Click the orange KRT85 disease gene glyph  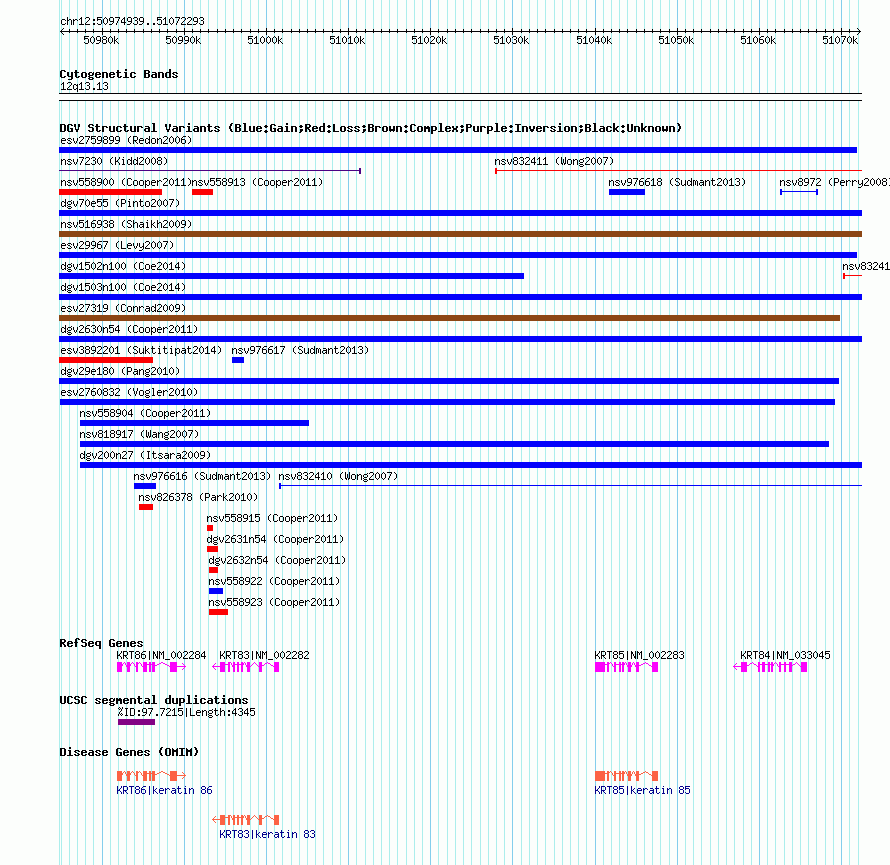click(627, 776)
